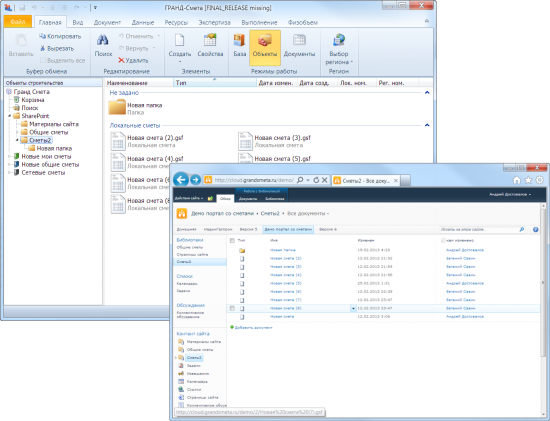550x421 pixels.
Task: Open Извещения item in Контент сайта list
Action: [x=197, y=374]
